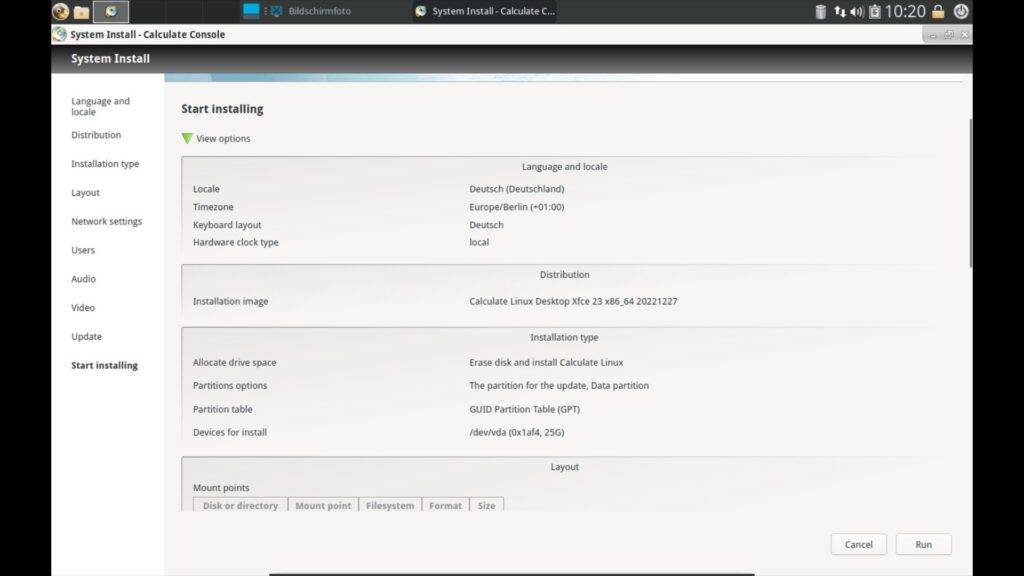Click the Run button

(923, 544)
